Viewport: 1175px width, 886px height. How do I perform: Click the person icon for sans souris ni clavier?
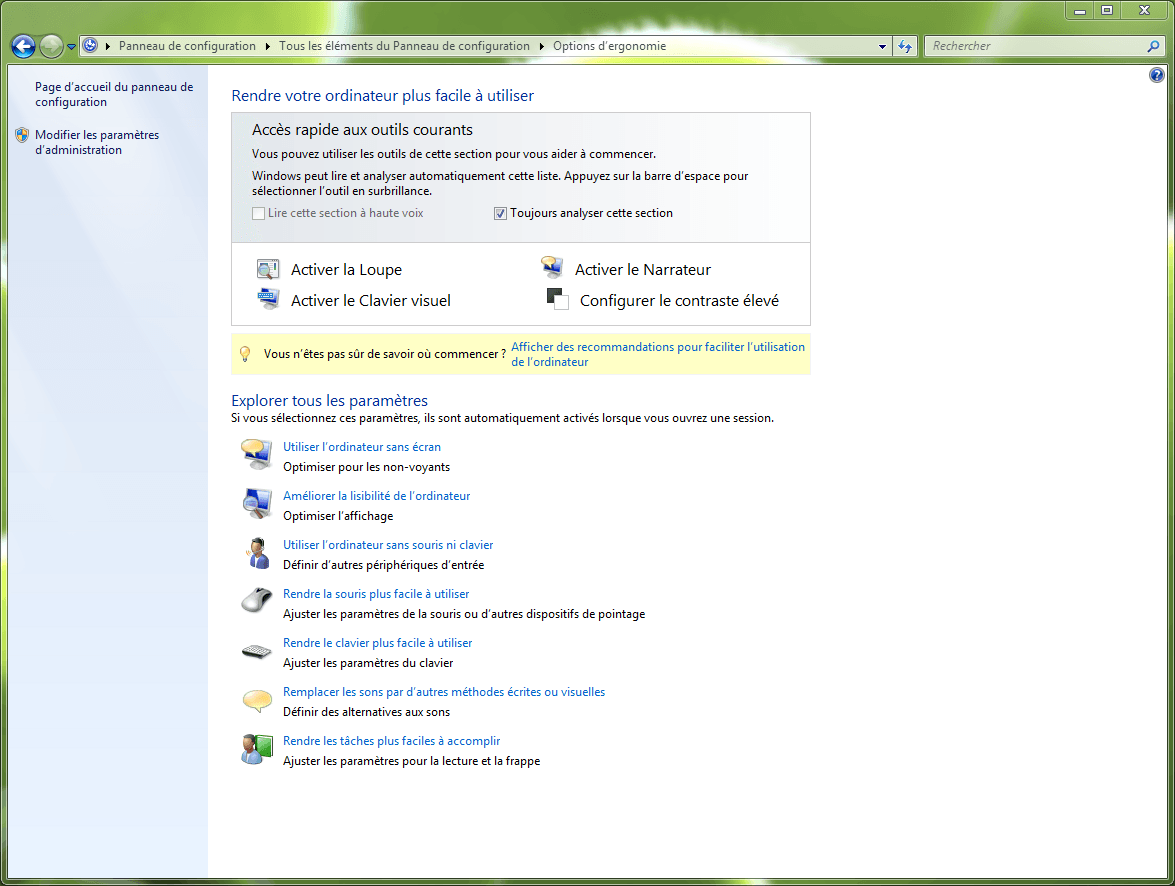257,553
